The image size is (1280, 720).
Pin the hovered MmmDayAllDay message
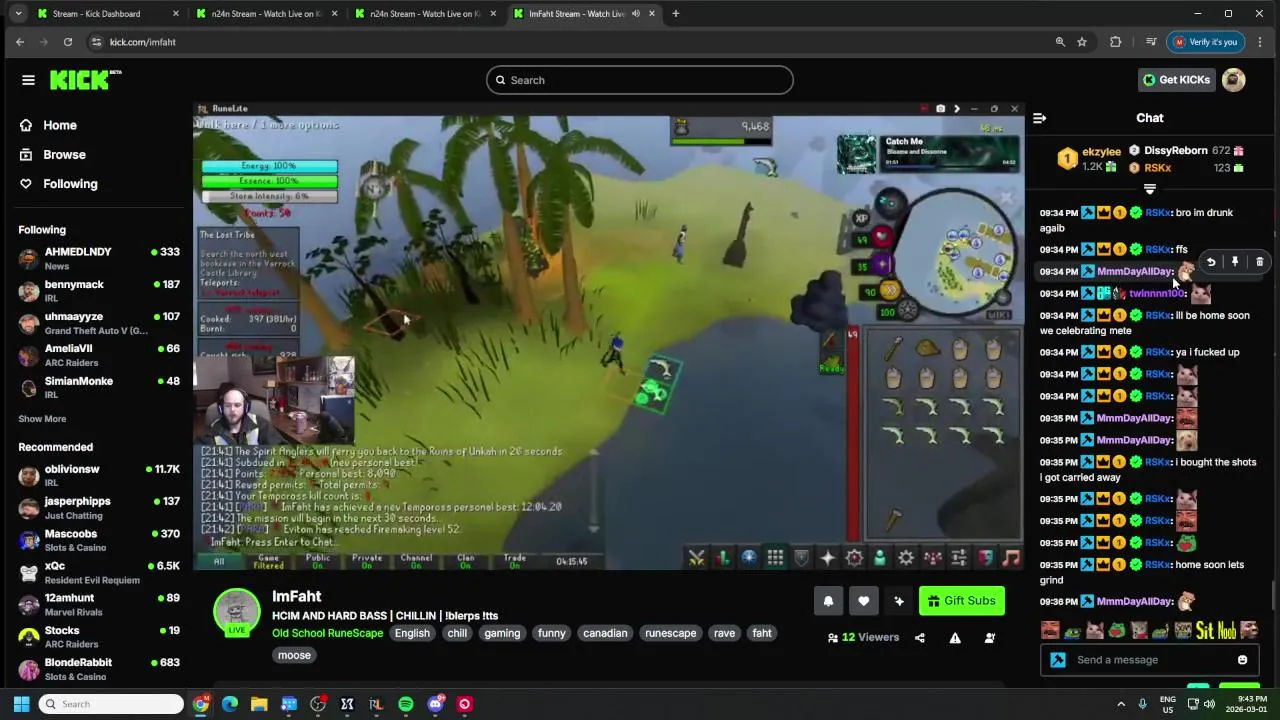[1235, 262]
